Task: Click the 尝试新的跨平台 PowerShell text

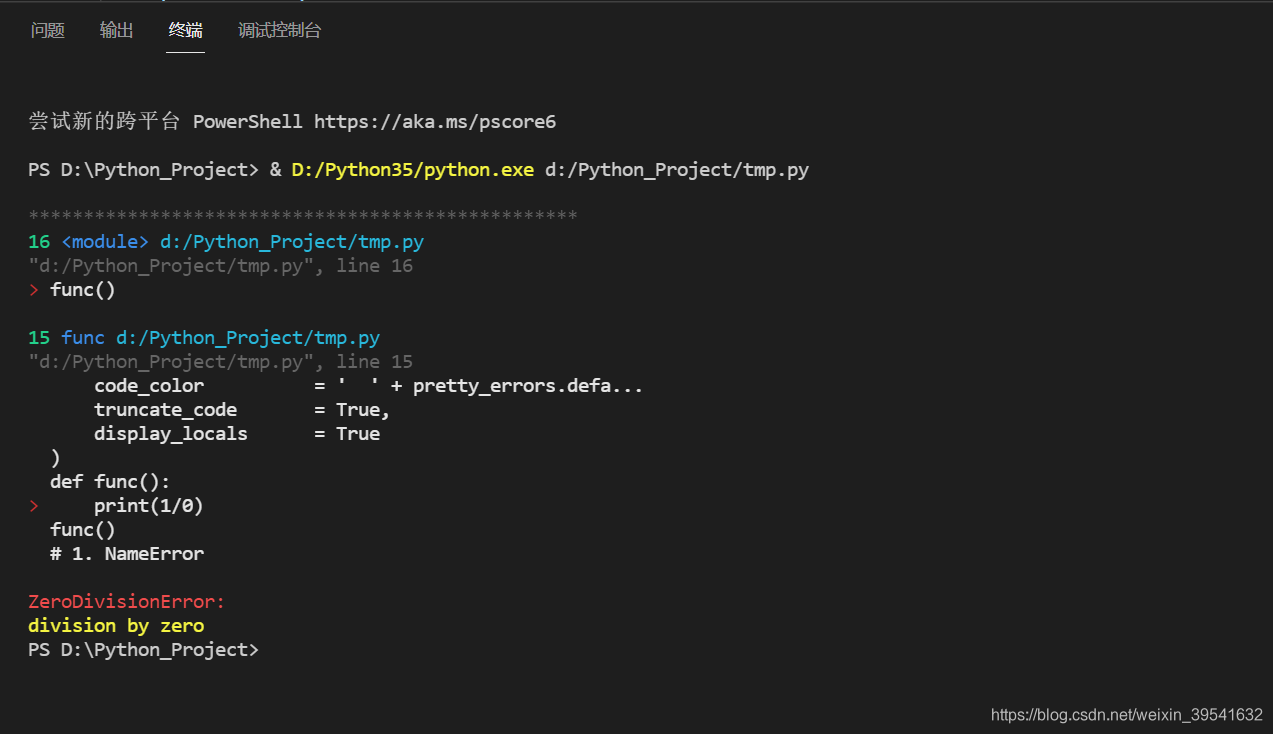Action: tap(165, 122)
